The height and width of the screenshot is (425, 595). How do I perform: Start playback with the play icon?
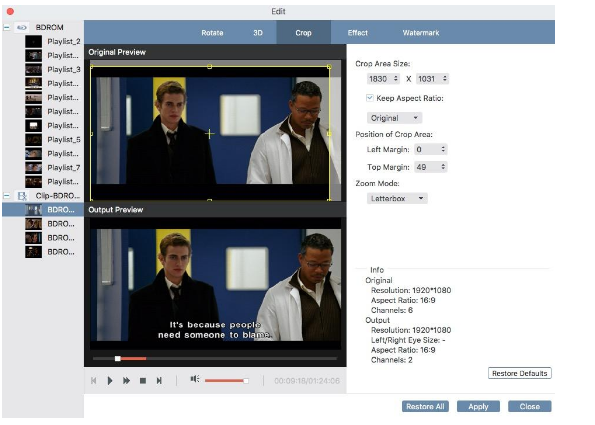(x=110, y=381)
